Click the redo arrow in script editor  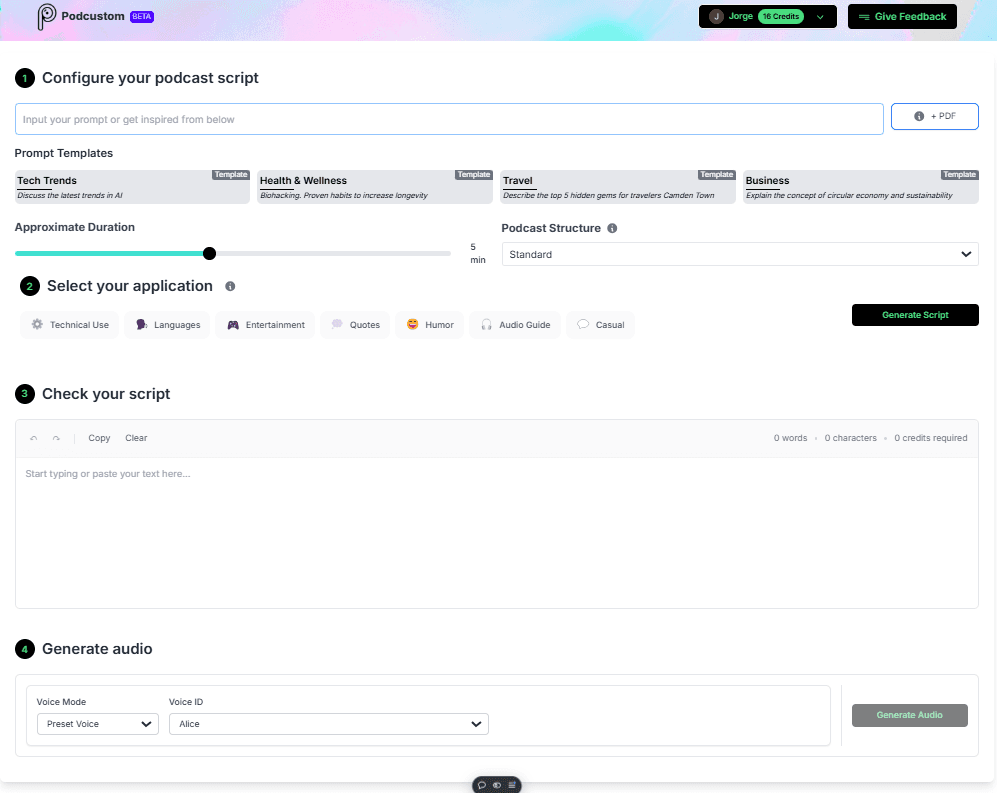[57, 437]
